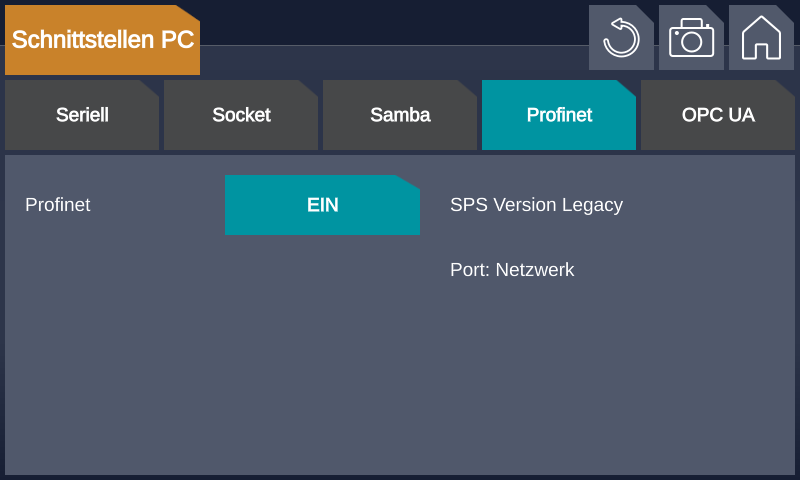Show the OPC UA tab
800x480 pixels.
click(718, 115)
